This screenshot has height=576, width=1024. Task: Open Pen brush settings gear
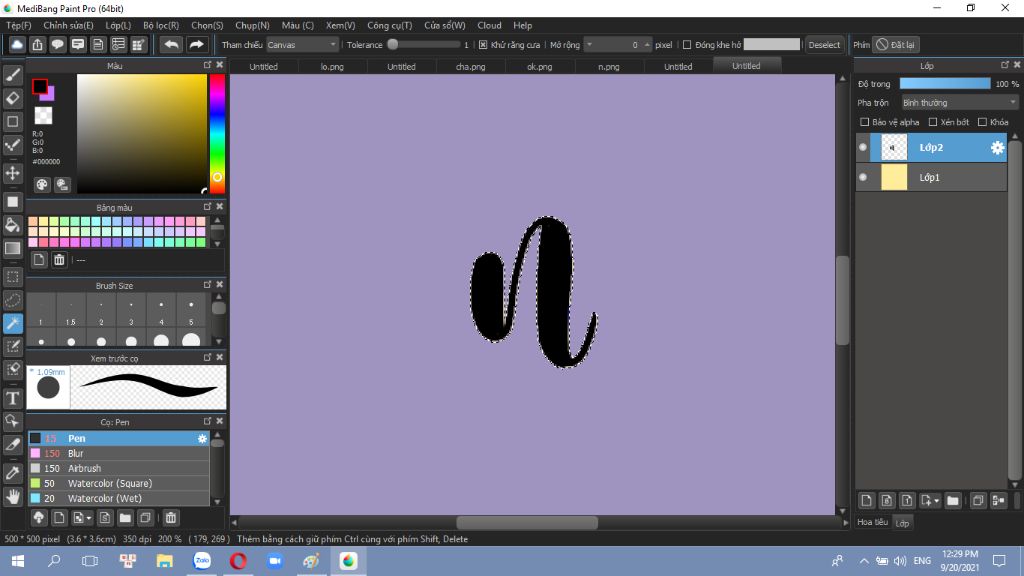(202, 439)
